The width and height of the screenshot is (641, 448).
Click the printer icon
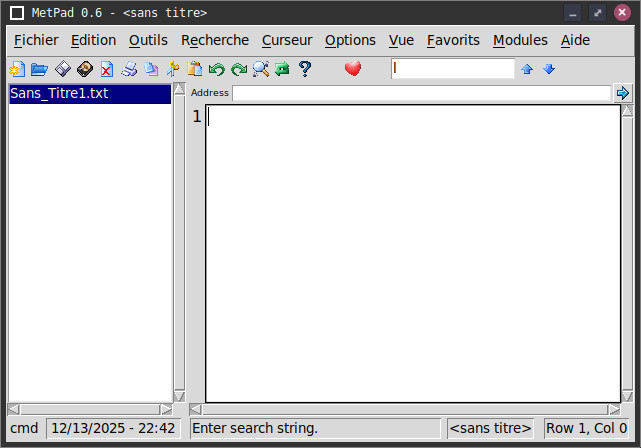tap(129, 69)
